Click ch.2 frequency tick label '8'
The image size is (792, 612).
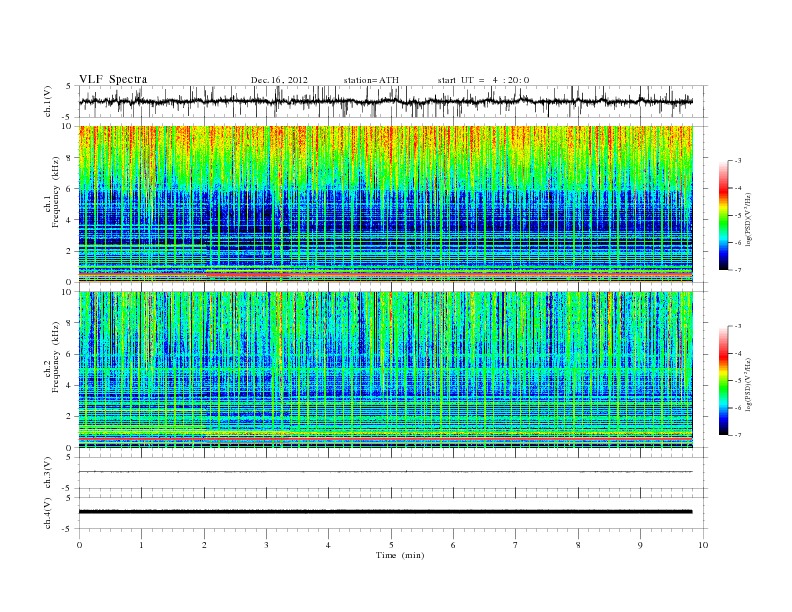click(x=70, y=323)
